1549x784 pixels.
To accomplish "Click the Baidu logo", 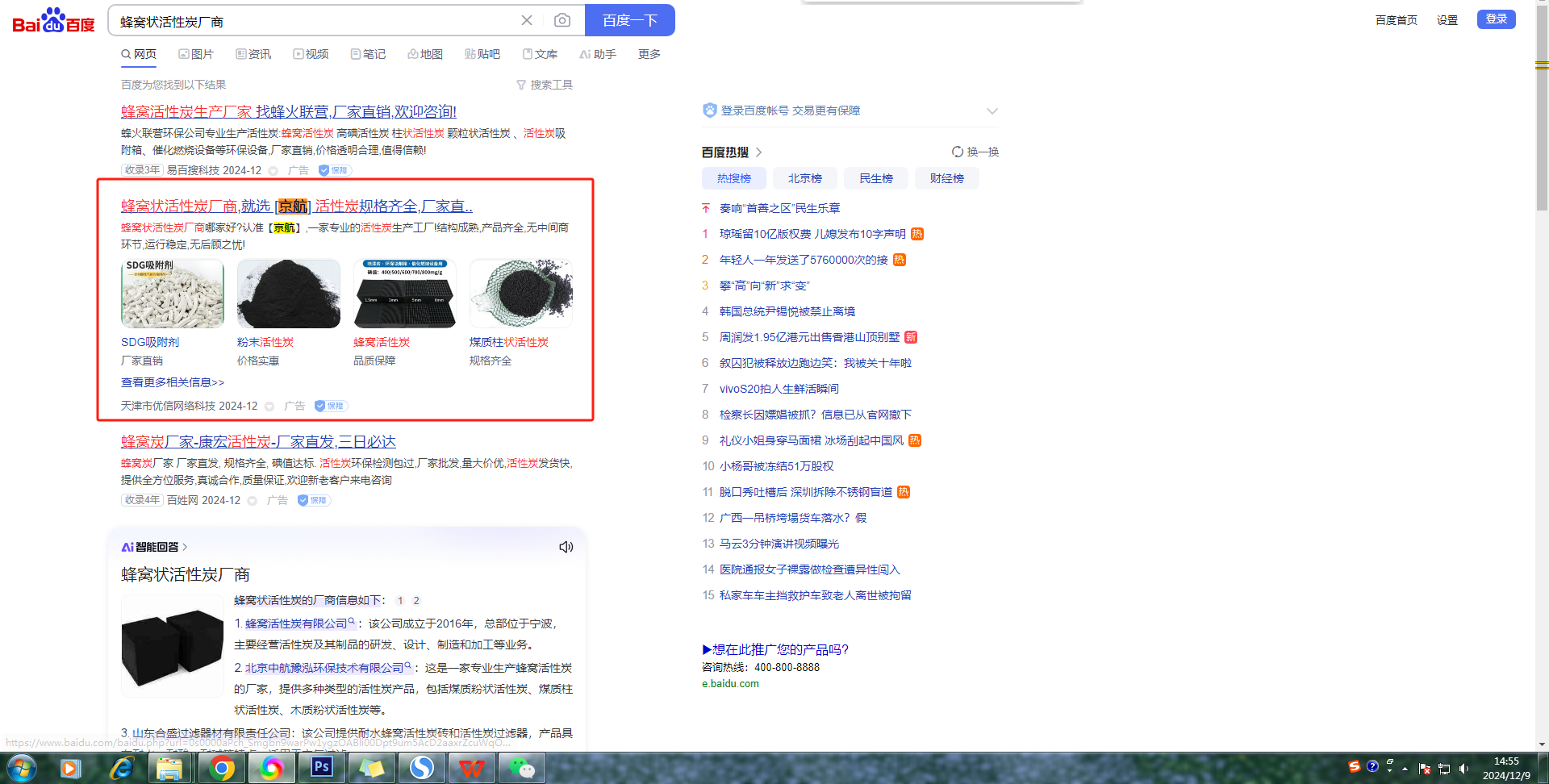I will pyautogui.click(x=53, y=20).
